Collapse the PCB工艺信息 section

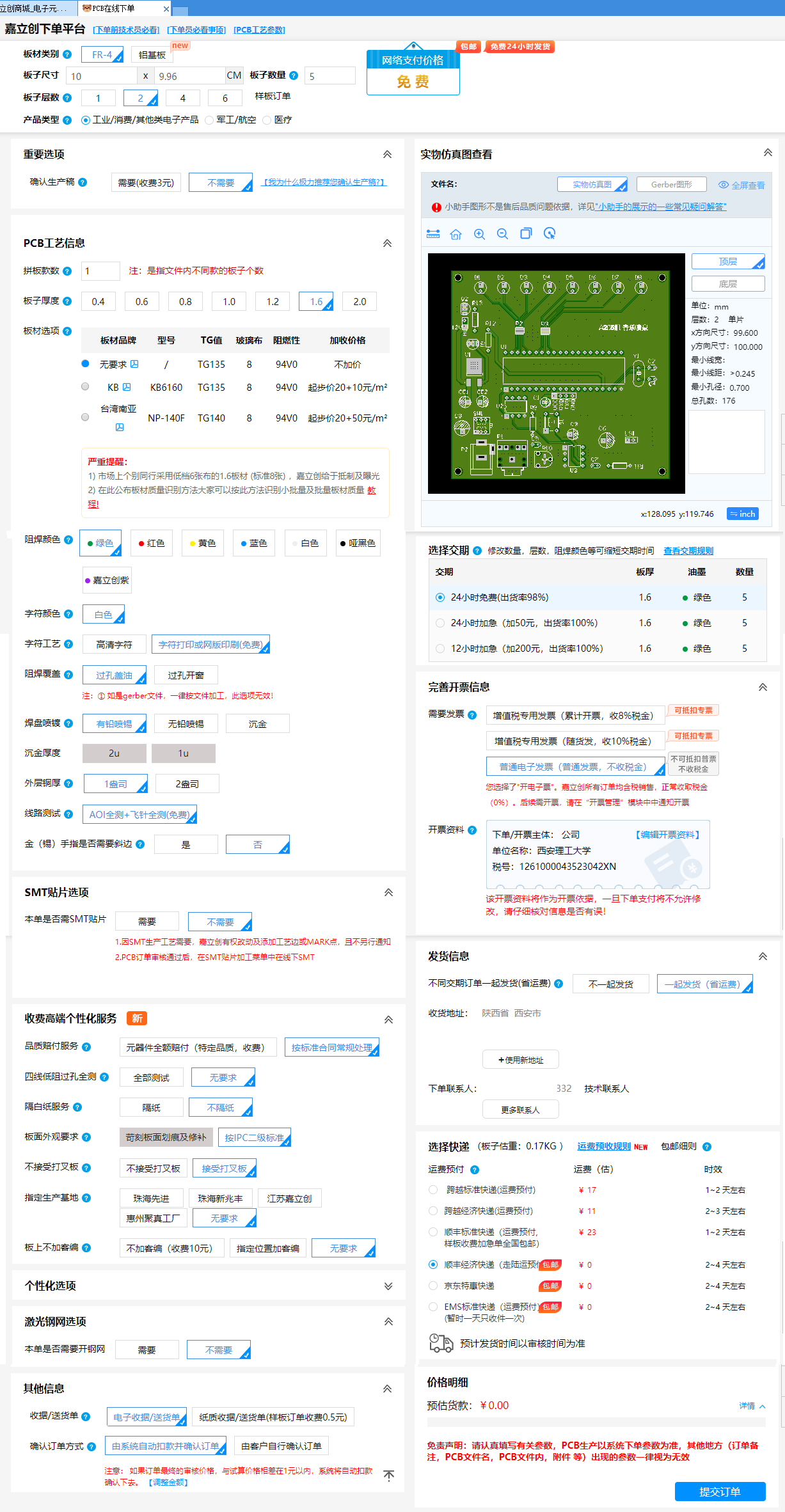387,243
